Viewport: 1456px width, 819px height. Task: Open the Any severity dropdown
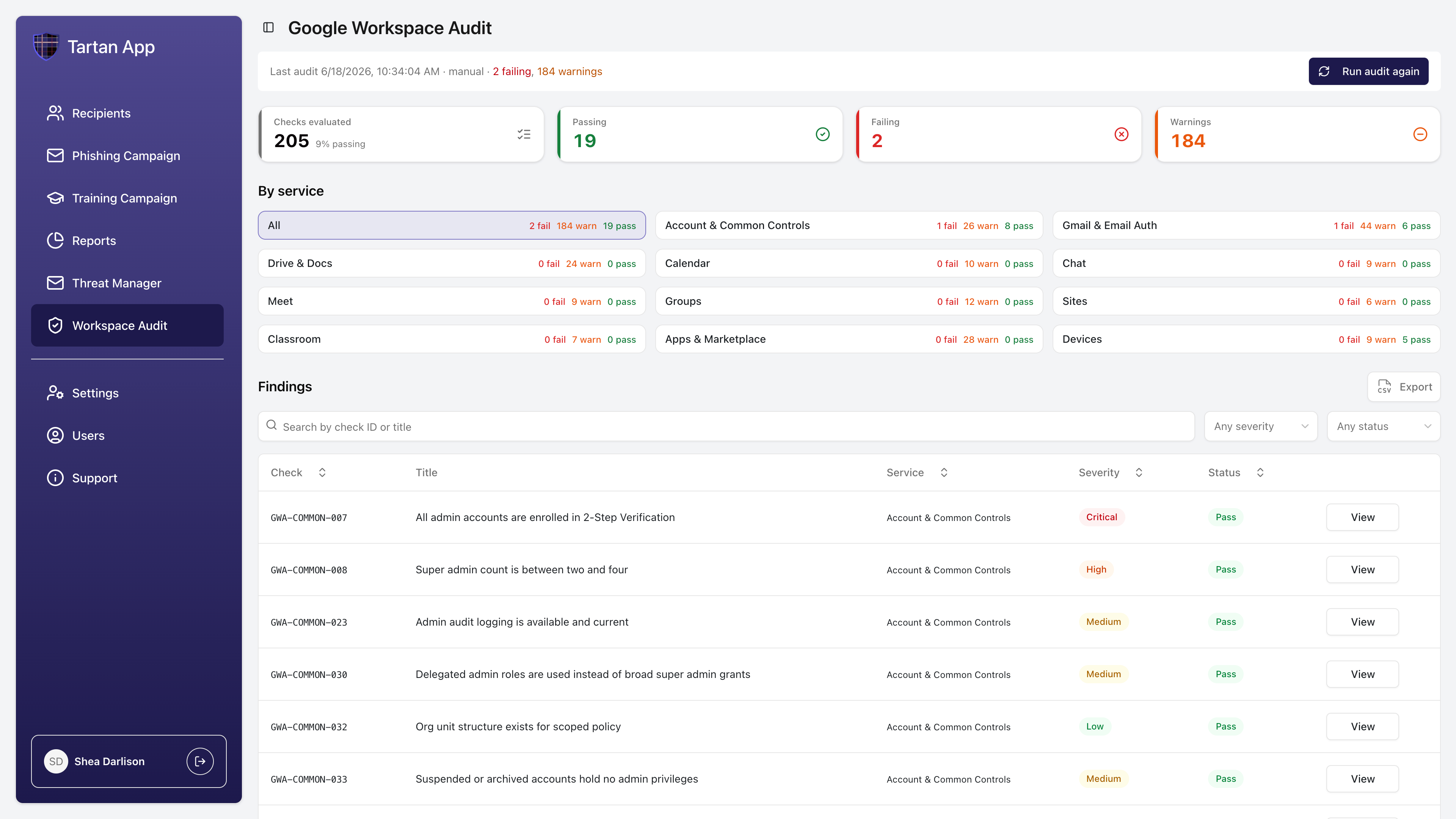click(1260, 426)
